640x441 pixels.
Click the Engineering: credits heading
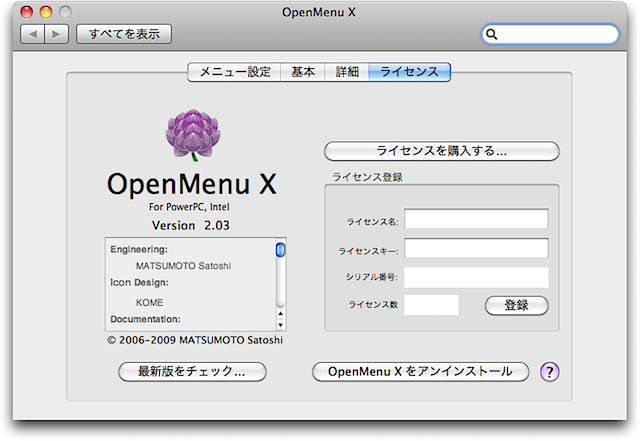tap(139, 249)
